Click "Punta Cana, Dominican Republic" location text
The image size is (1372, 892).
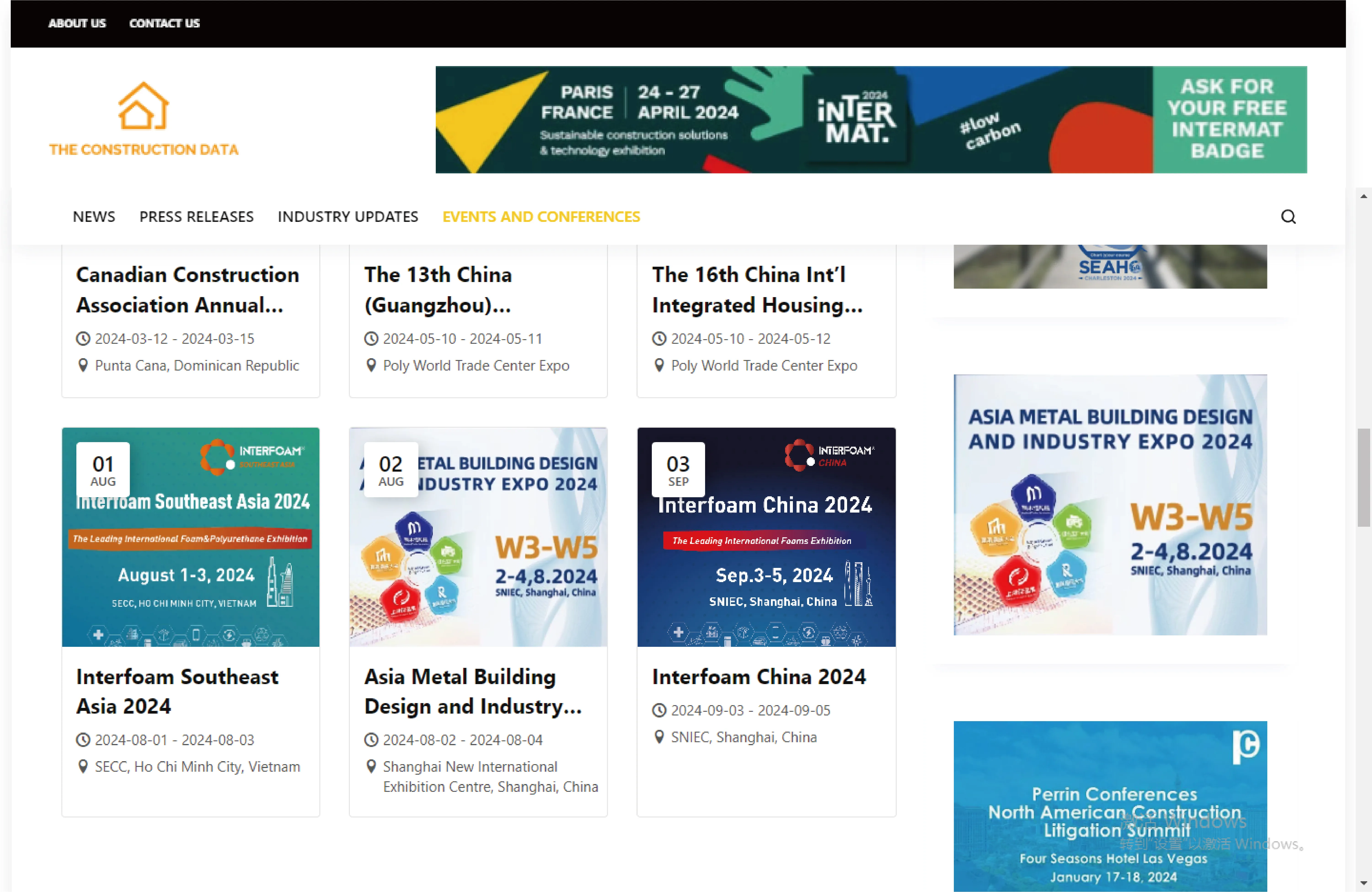coord(197,365)
